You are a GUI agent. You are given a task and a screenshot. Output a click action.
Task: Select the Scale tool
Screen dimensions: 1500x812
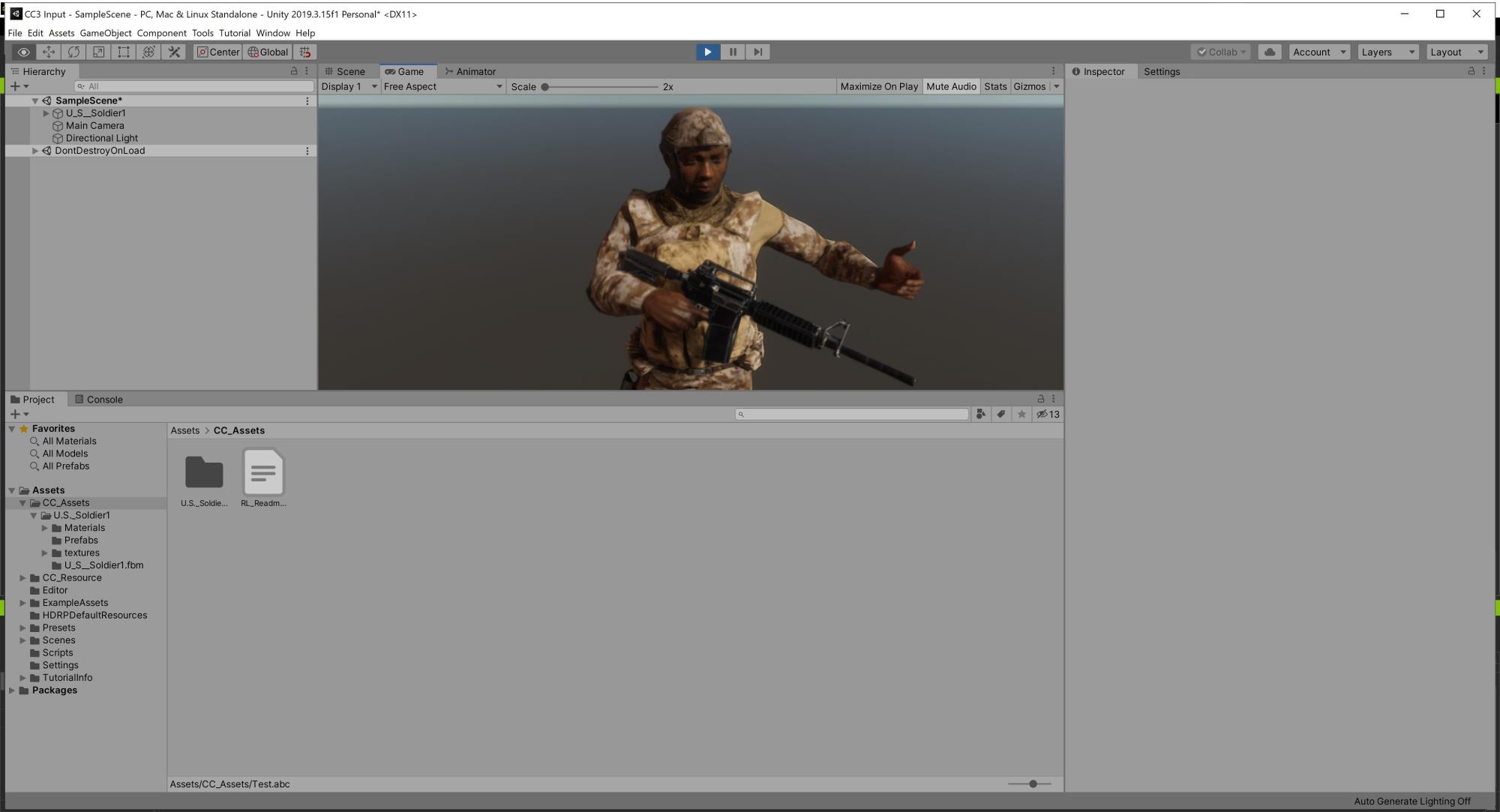click(98, 52)
